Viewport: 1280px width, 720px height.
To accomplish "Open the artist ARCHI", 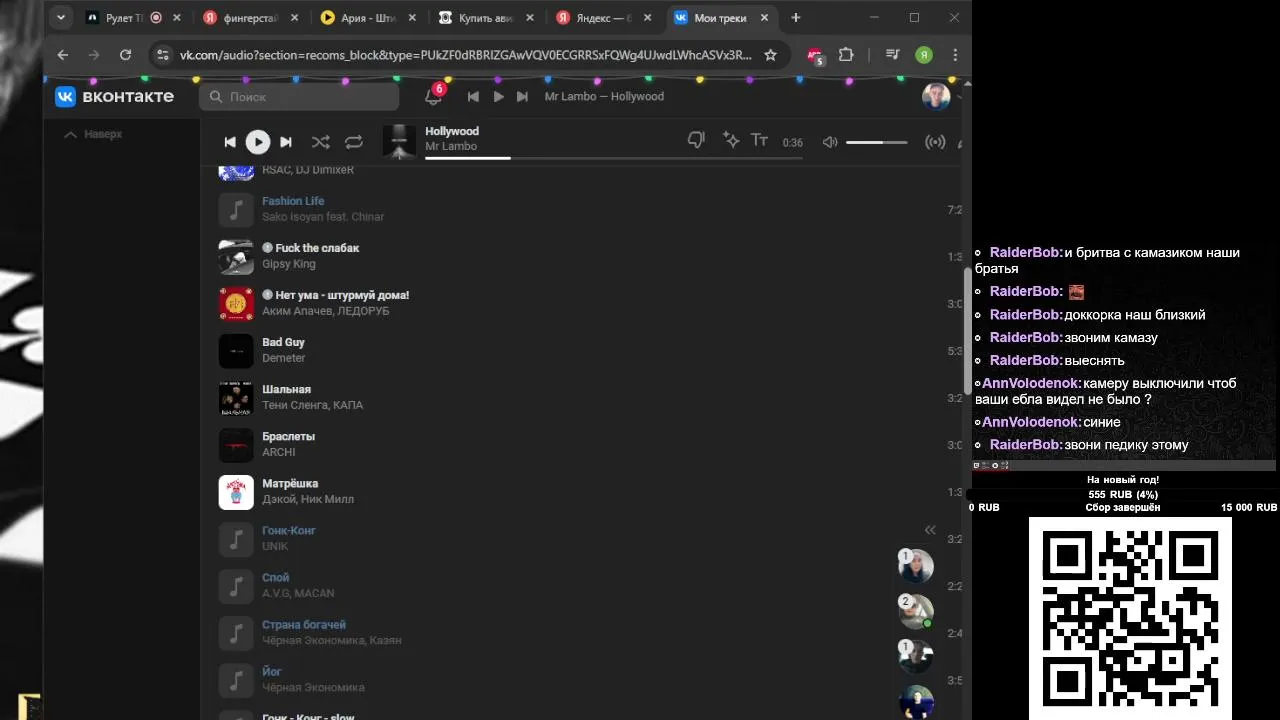I will pyautogui.click(x=279, y=452).
